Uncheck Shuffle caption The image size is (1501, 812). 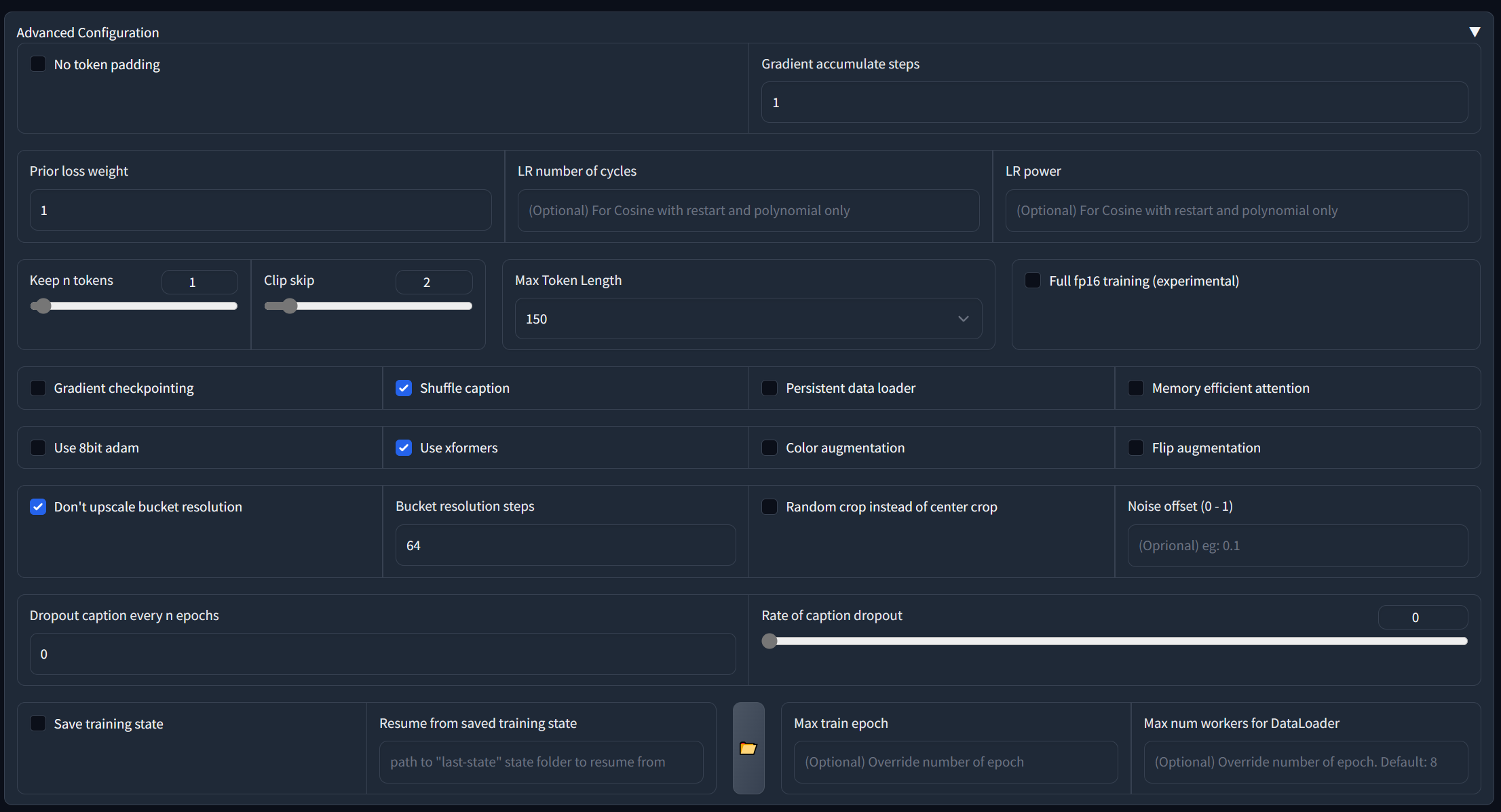[x=404, y=388]
